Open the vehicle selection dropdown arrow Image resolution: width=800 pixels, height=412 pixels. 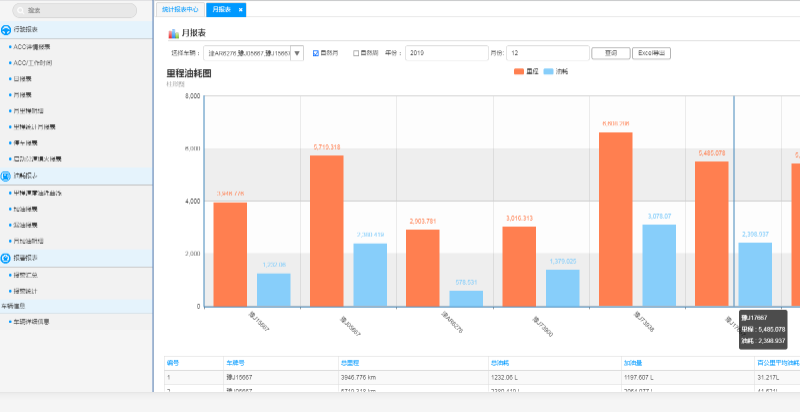[x=297, y=53]
